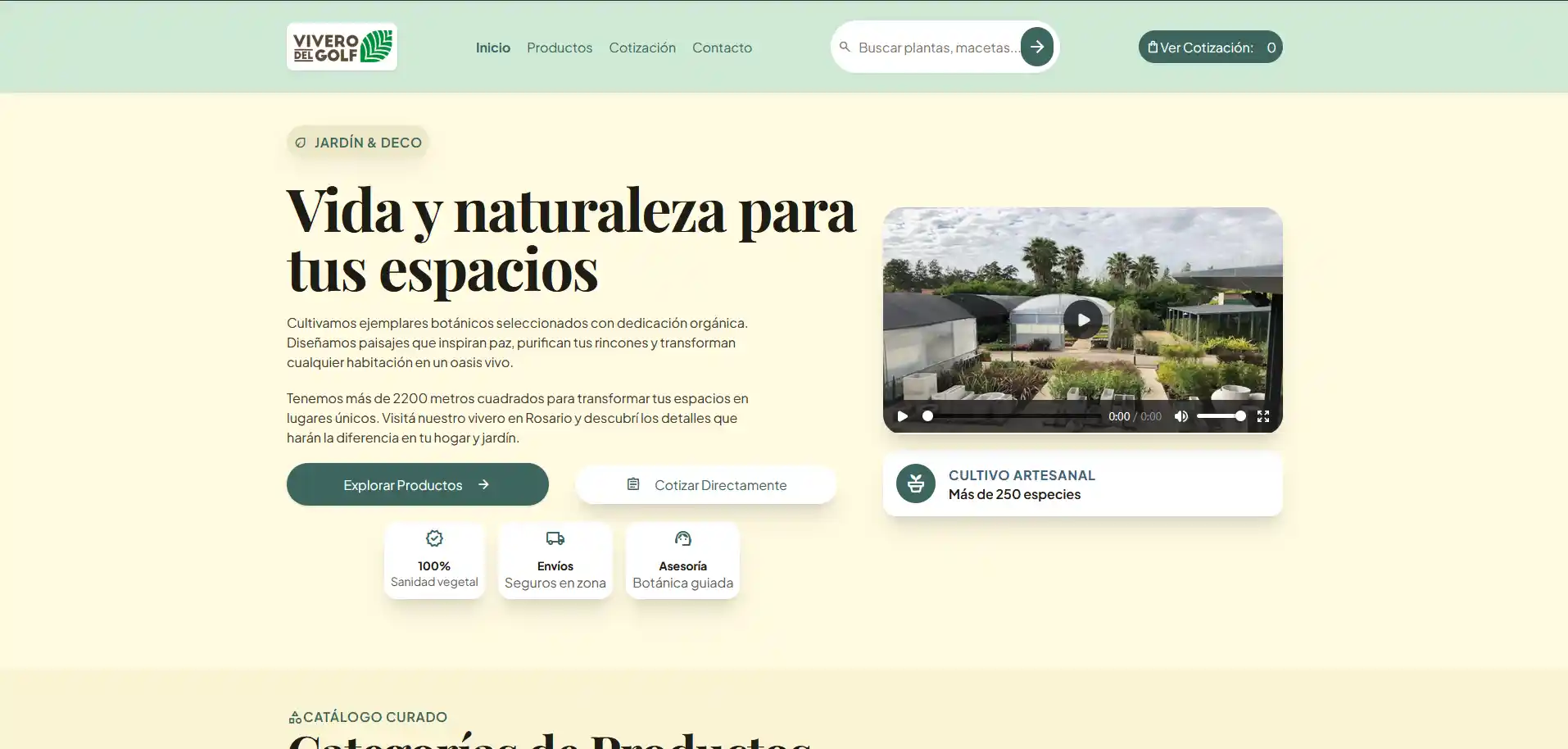This screenshot has height=749, width=1568.
Task: Open the Ver Cotización cart button
Action: pyautogui.click(x=1211, y=47)
